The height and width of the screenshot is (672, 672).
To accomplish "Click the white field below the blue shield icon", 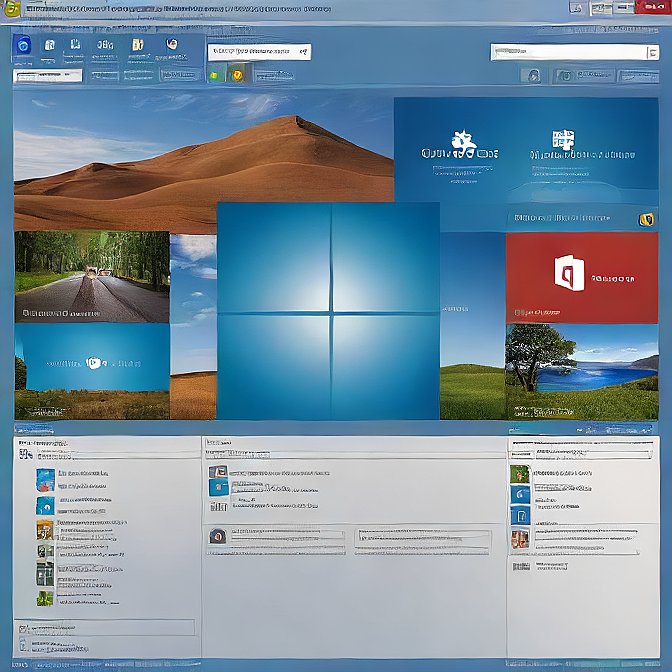I will point(48,76).
